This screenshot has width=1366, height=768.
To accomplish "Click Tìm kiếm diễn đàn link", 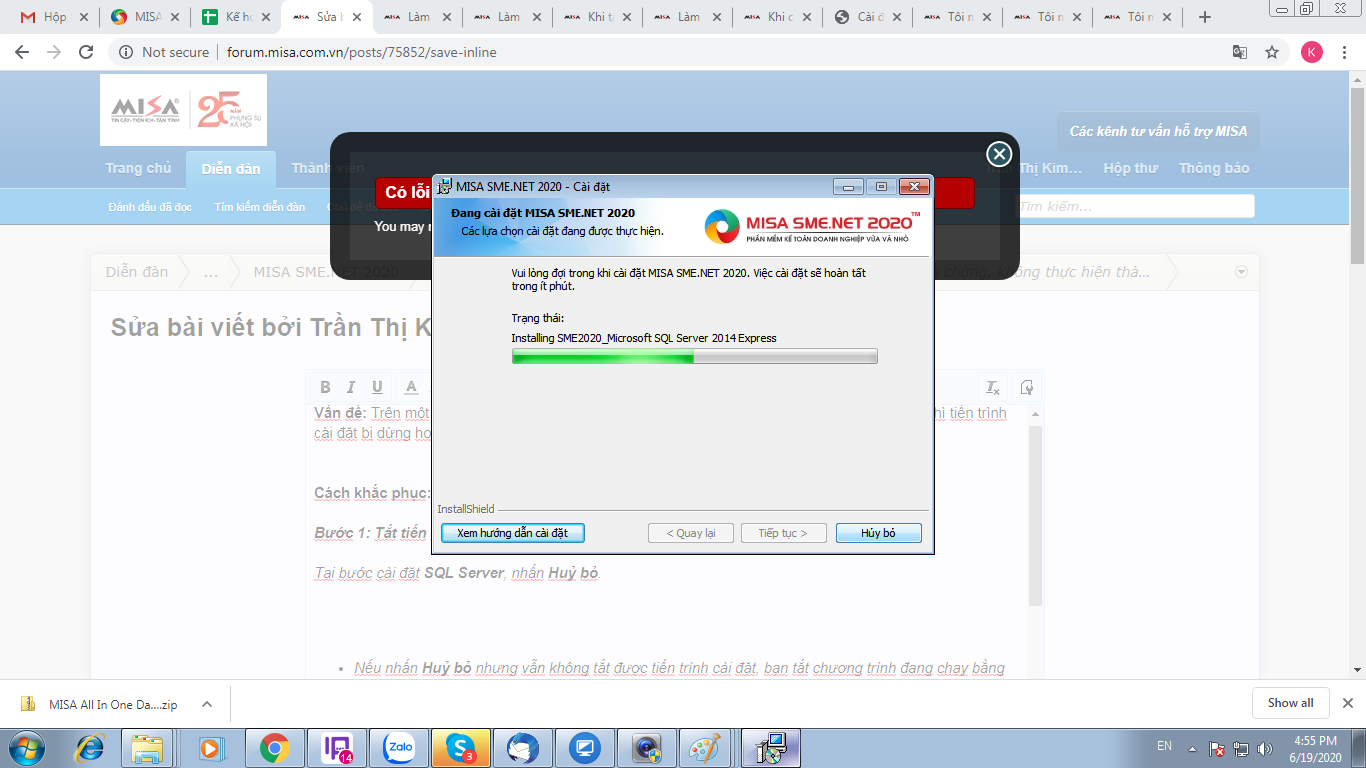I will [260, 207].
